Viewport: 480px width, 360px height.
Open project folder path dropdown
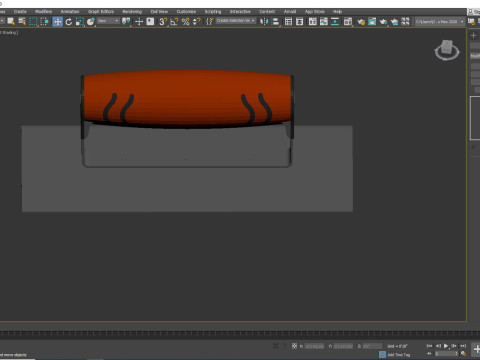tap(440, 21)
